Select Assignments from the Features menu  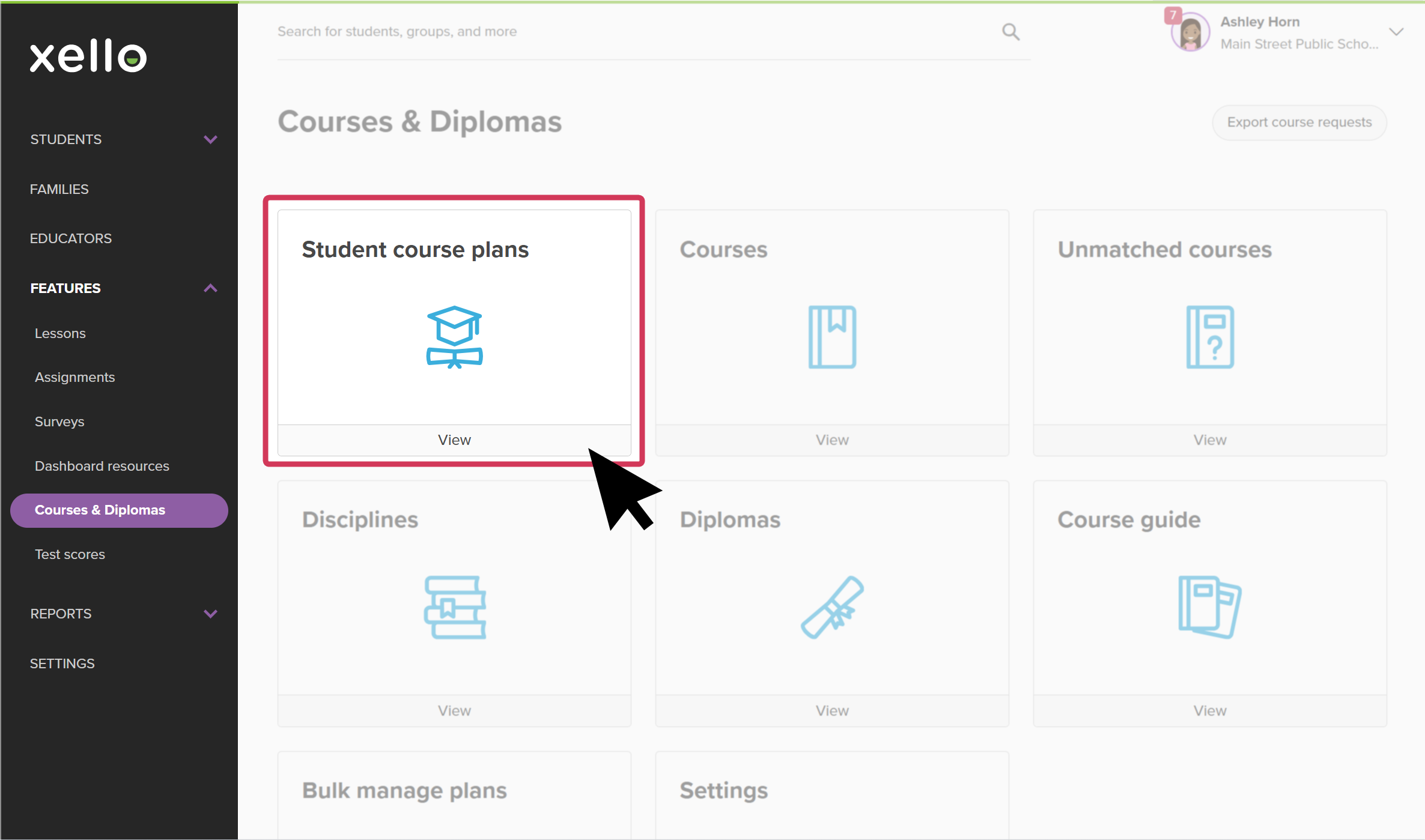pyautogui.click(x=74, y=377)
